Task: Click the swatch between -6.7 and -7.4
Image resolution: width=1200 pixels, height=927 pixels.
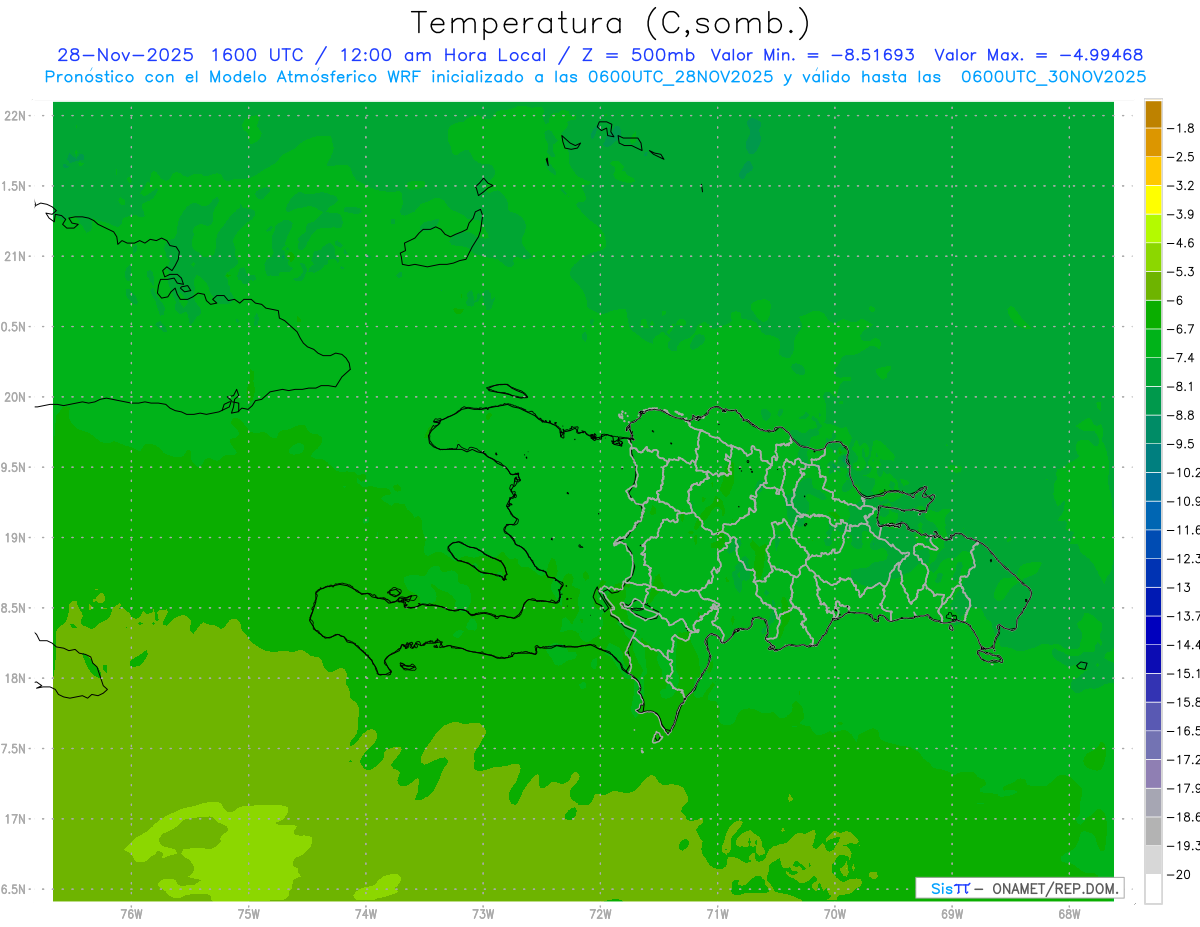Action: [x=1153, y=343]
